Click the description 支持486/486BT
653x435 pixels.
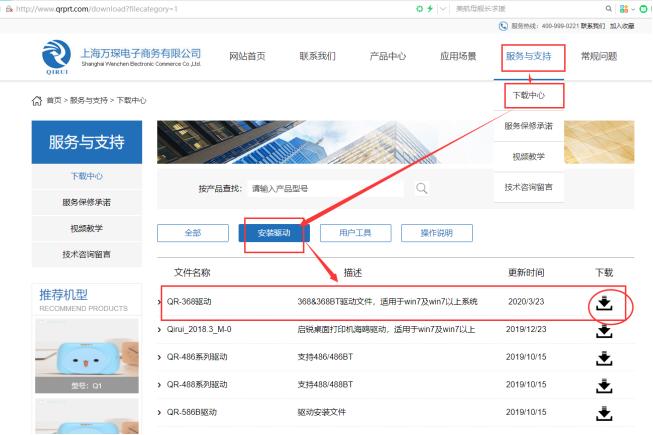(325, 357)
